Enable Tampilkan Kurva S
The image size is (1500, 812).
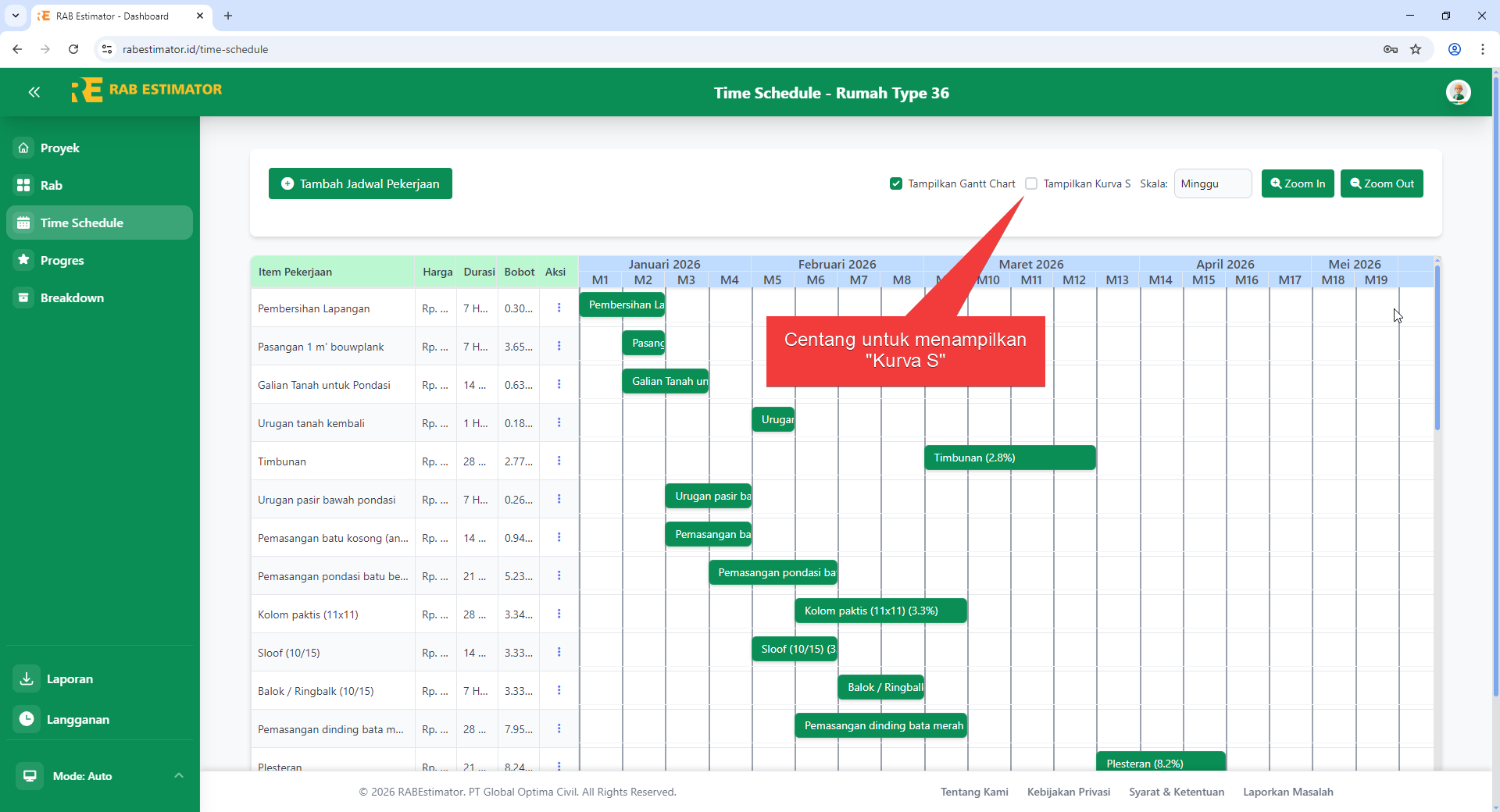click(1031, 183)
